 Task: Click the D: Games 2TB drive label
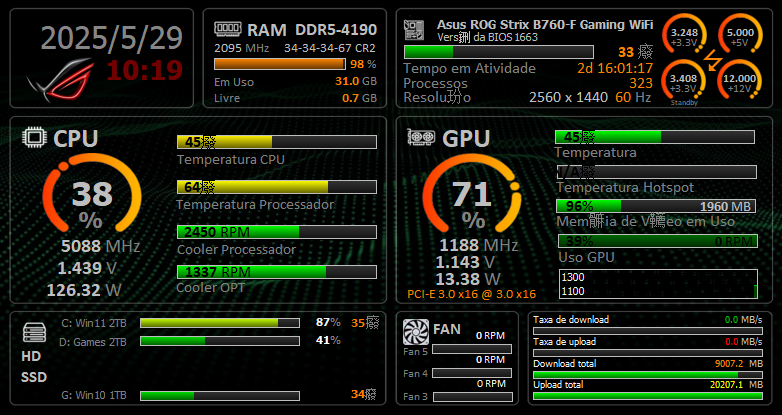point(94,341)
